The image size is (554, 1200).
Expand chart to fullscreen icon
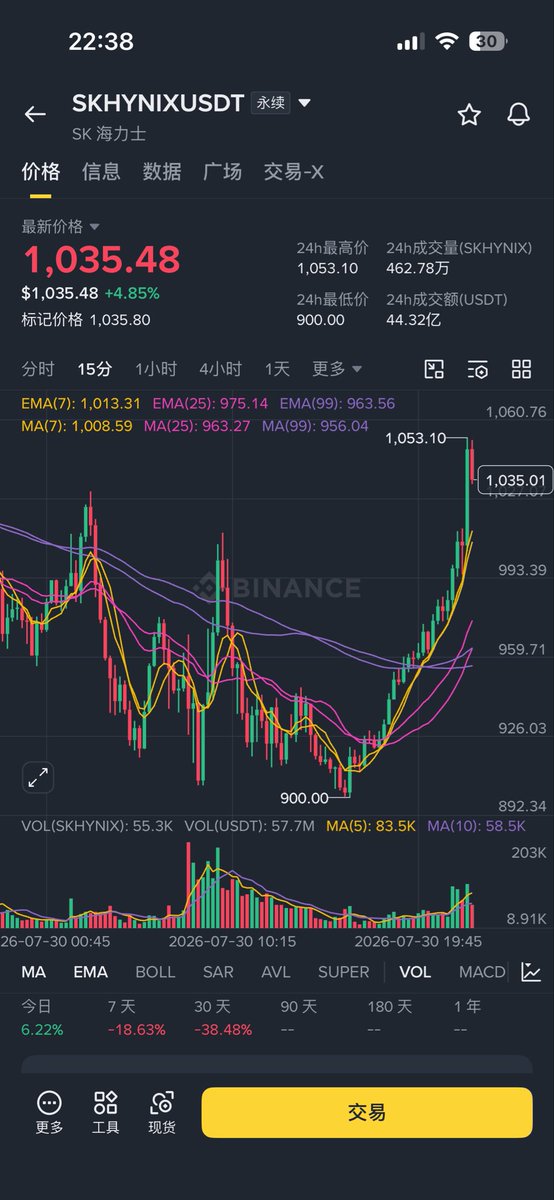[38, 777]
